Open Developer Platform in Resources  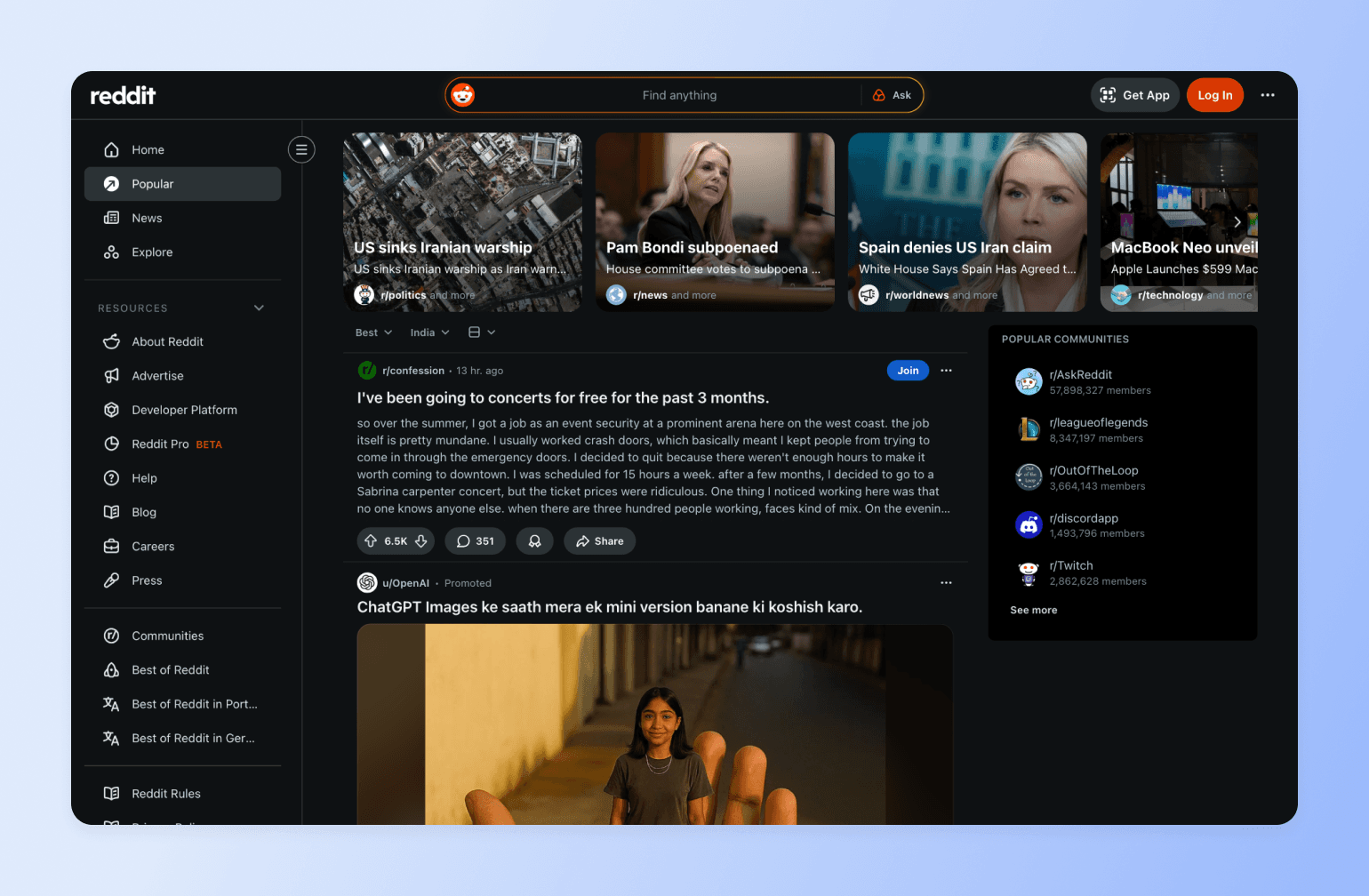click(x=183, y=410)
